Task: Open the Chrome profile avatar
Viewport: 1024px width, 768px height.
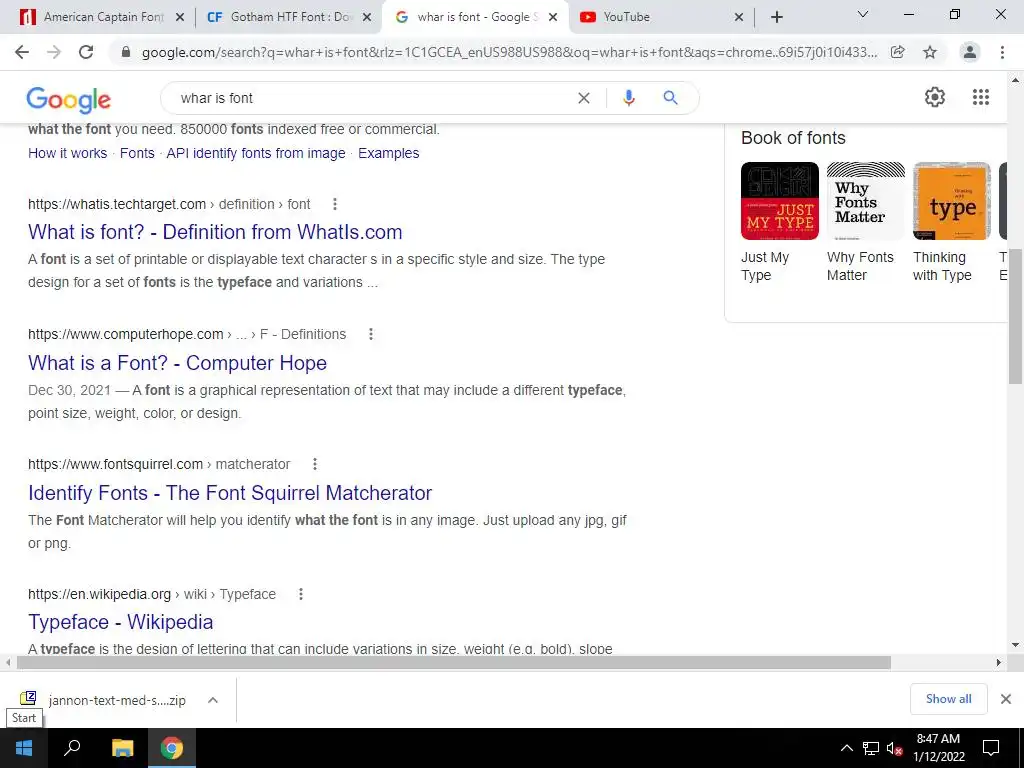Action: (970, 52)
